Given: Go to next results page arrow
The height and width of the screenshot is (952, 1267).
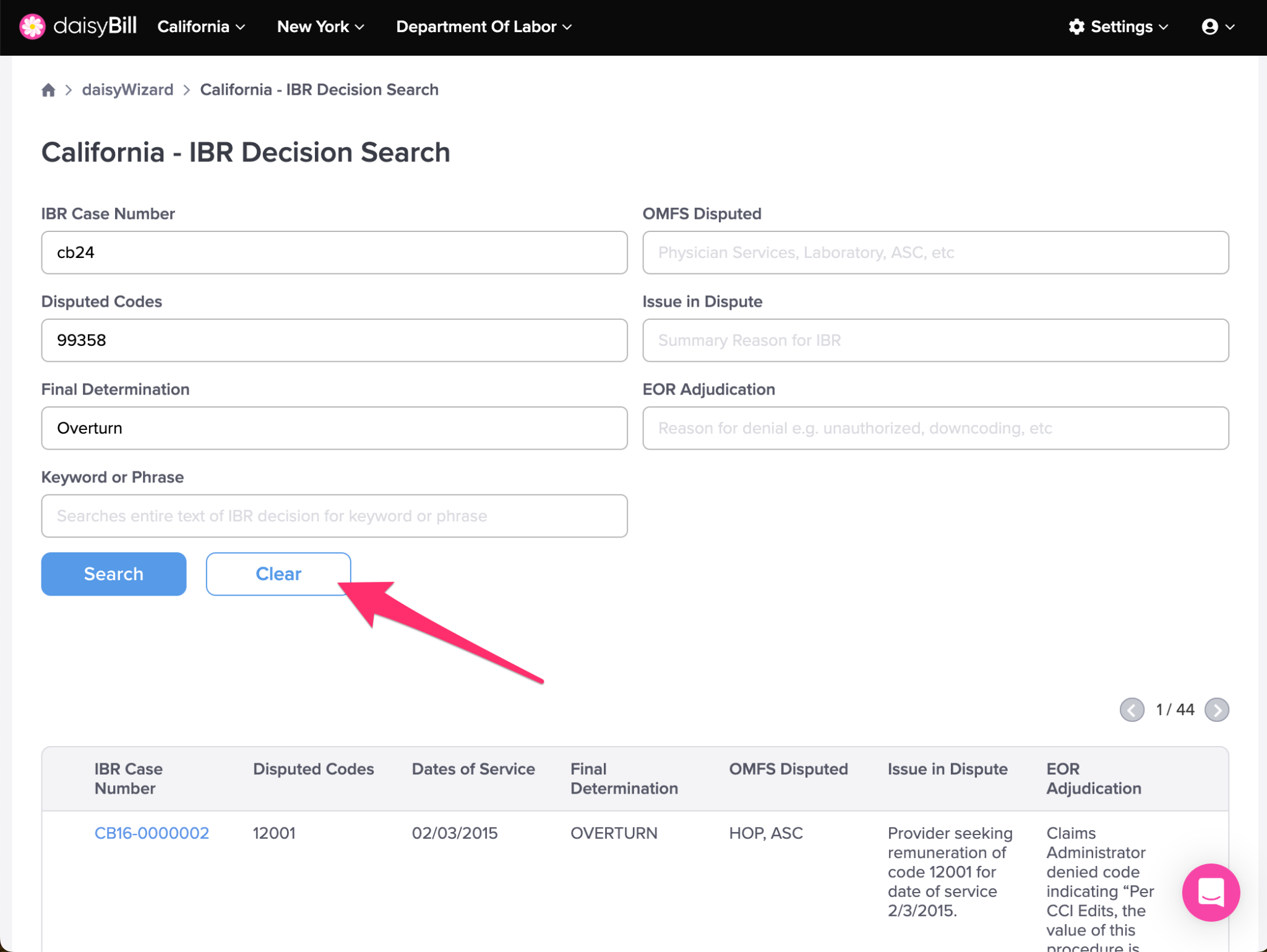Looking at the screenshot, I should tap(1216, 710).
